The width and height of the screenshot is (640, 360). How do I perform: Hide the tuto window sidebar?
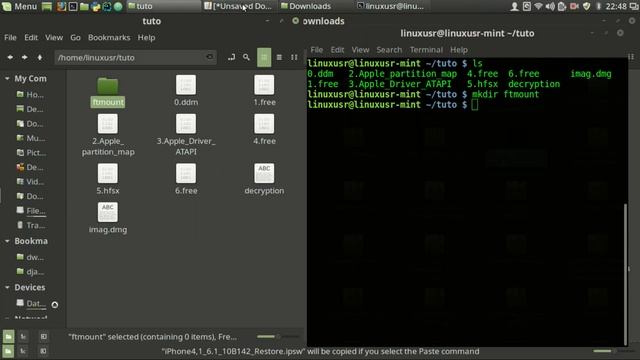coord(43,337)
